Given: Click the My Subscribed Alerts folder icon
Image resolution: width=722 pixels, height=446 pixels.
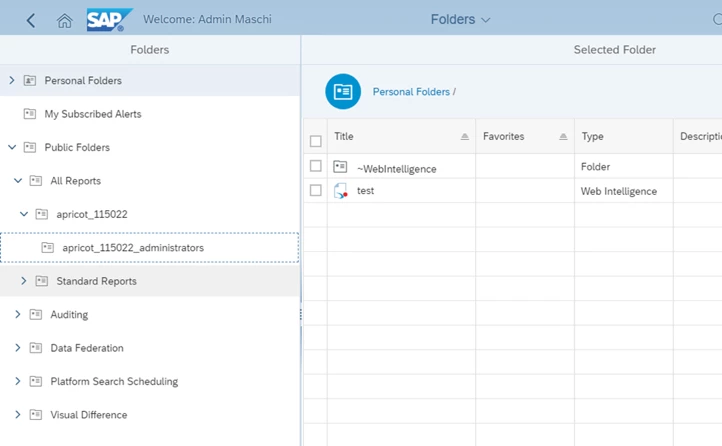Looking at the screenshot, I should pos(30,114).
